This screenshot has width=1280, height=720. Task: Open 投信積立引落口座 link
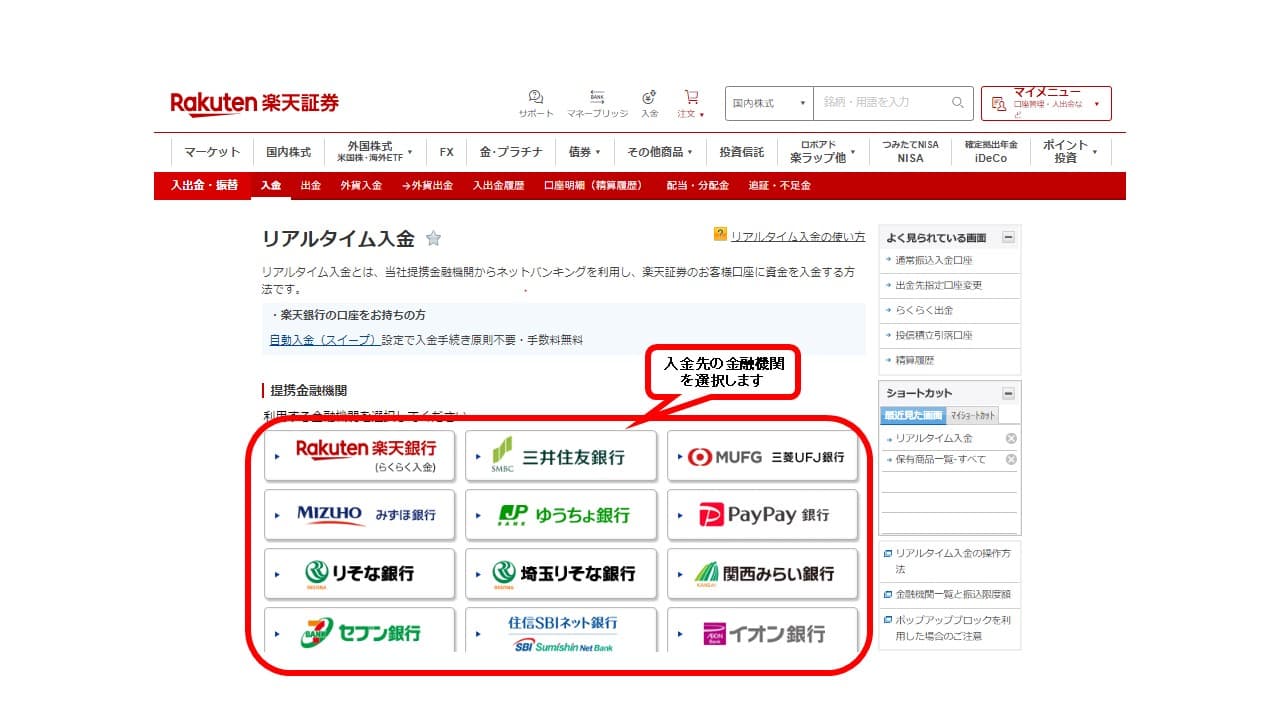click(x=934, y=335)
